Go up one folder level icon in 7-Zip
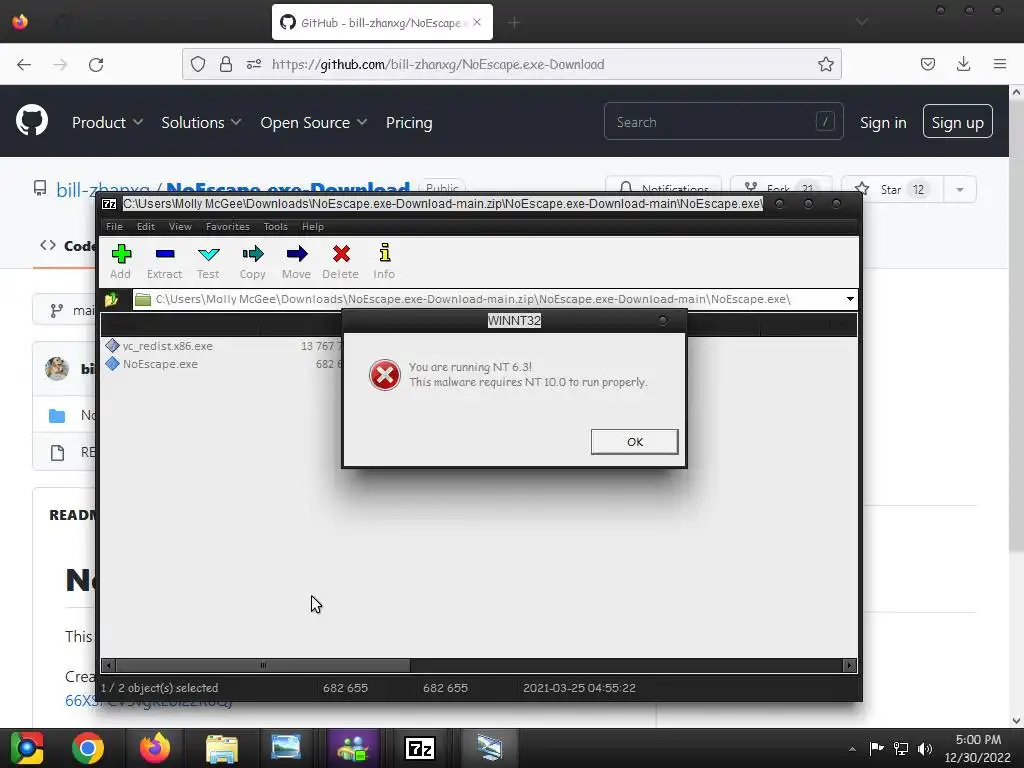The image size is (1024, 768). click(x=112, y=299)
